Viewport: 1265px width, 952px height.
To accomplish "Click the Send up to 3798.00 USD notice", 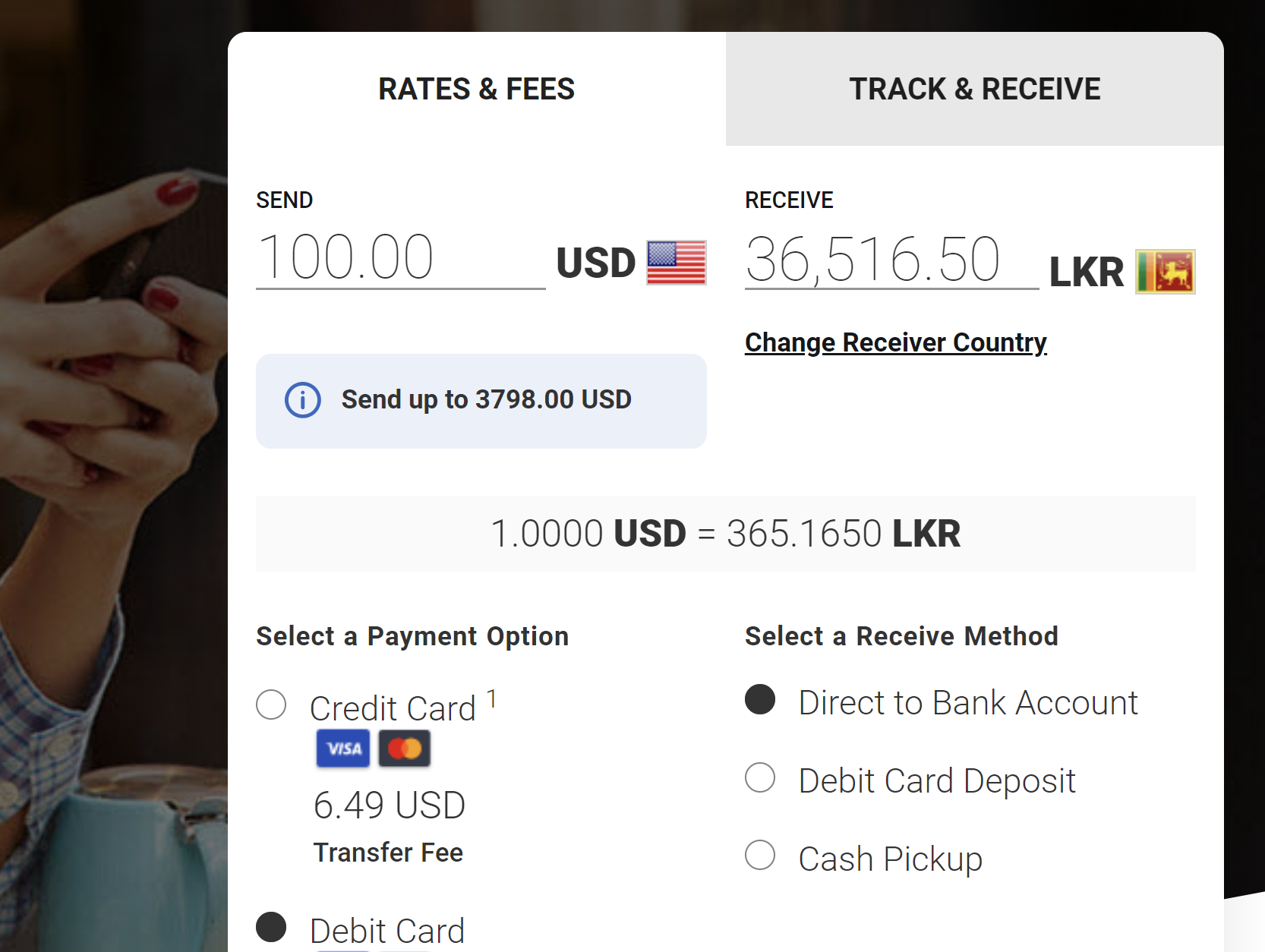I will 481,401.
